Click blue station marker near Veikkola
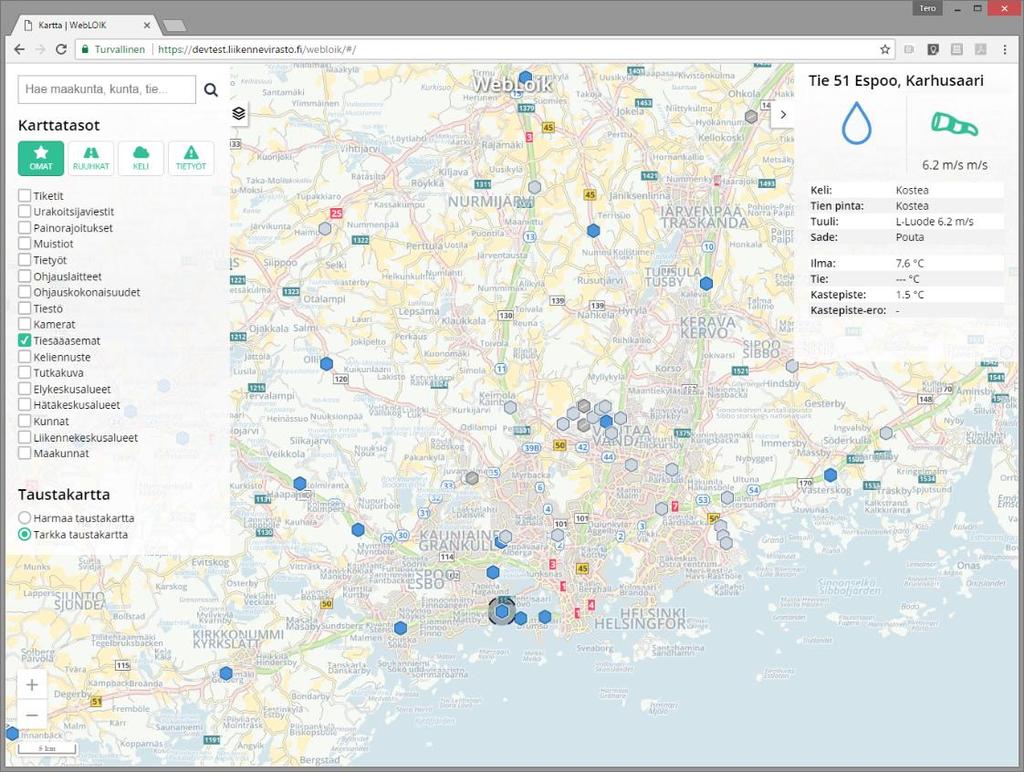 point(300,484)
